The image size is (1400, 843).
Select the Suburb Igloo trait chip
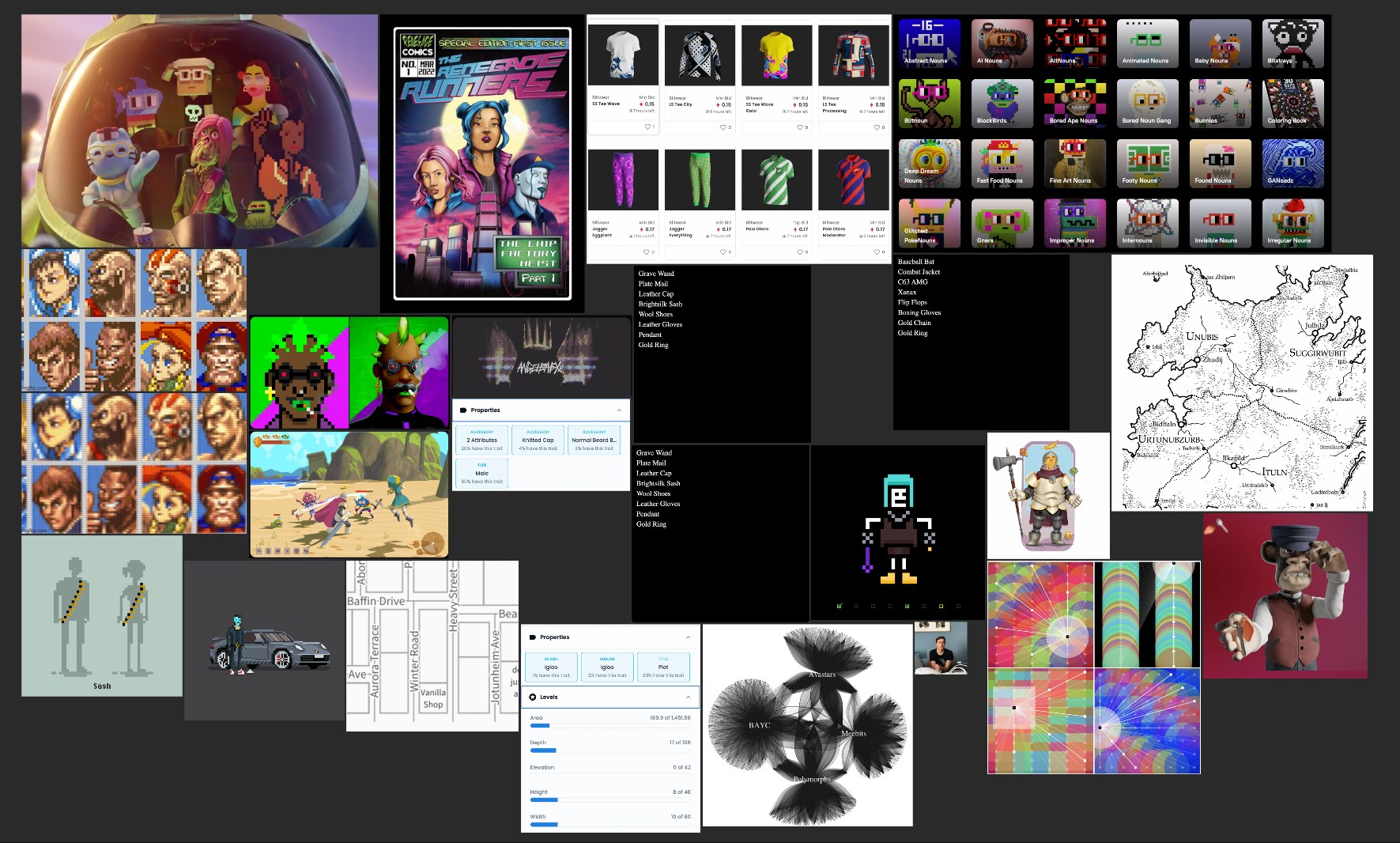click(x=607, y=667)
